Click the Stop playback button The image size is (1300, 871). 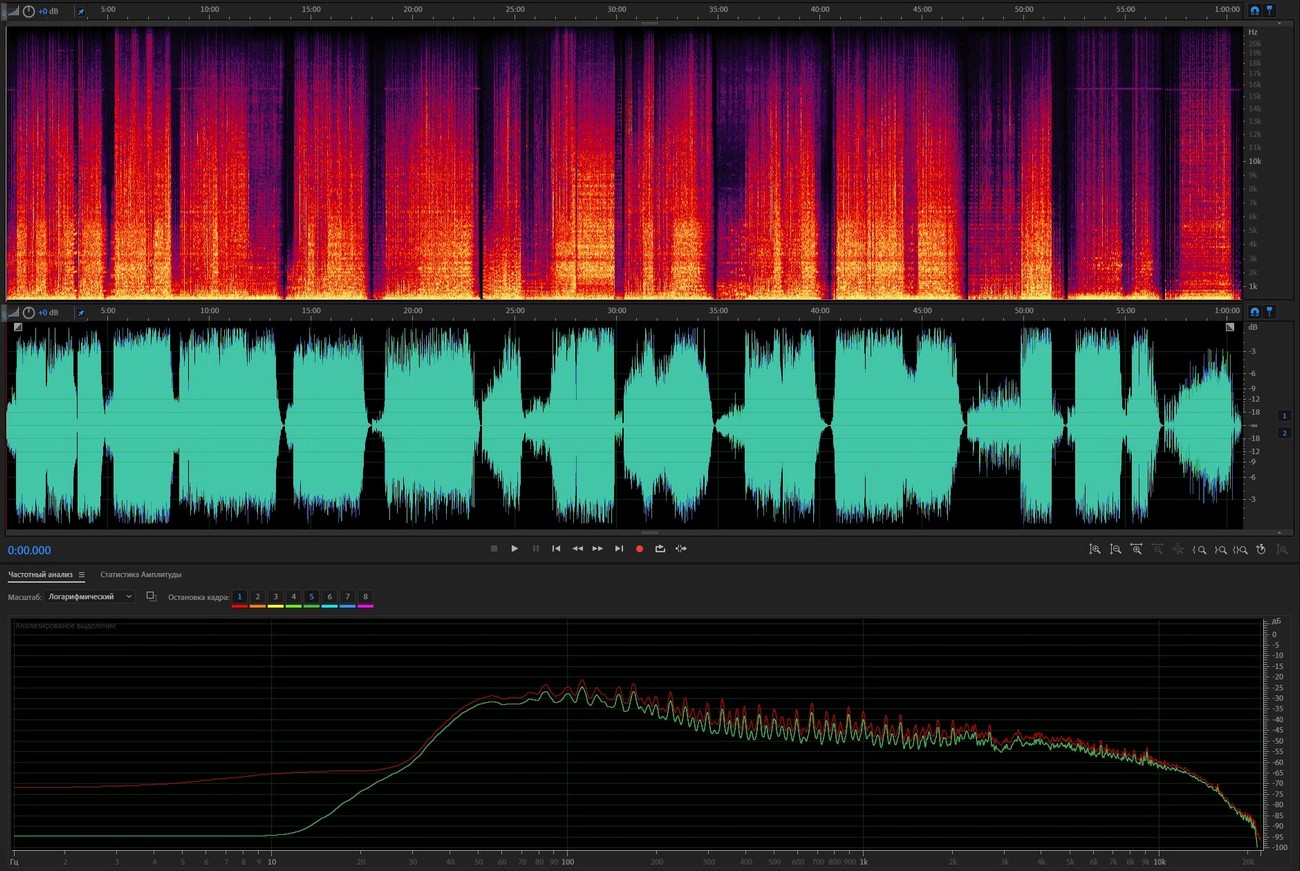coord(494,549)
